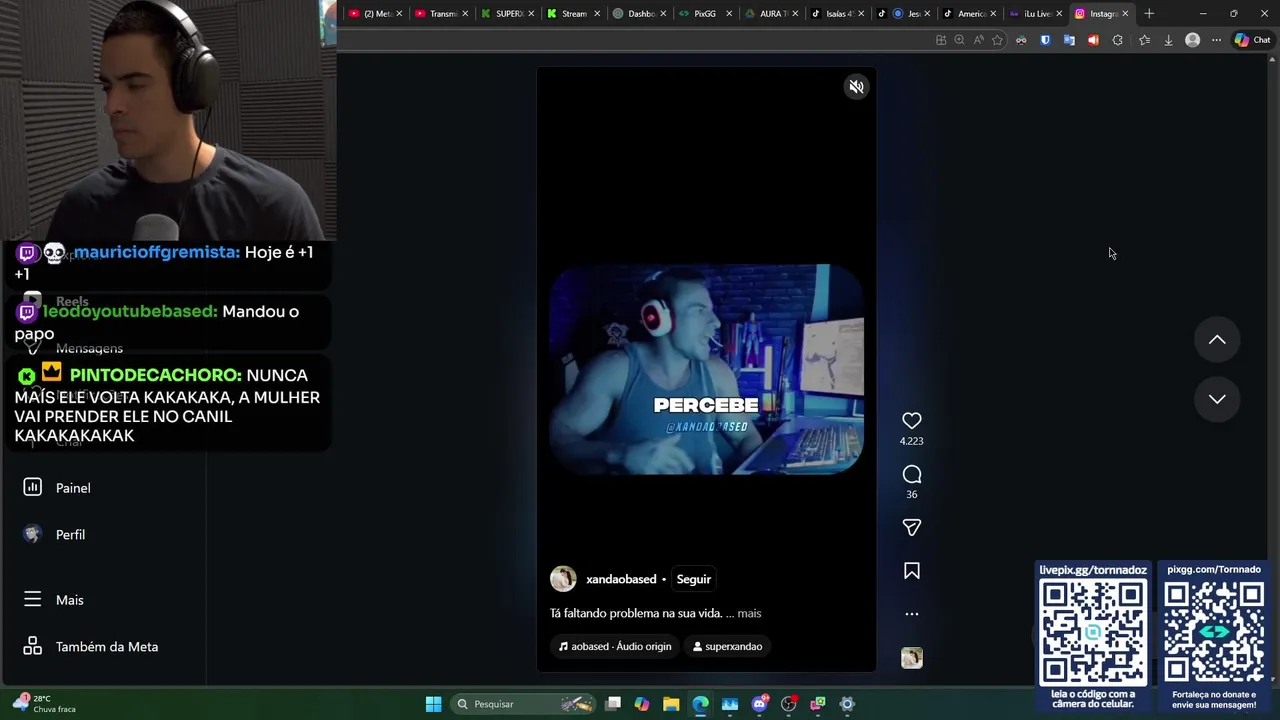Share the reel using the paper plane icon
The height and width of the screenshot is (720, 1280).
pyautogui.click(x=911, y=527)
